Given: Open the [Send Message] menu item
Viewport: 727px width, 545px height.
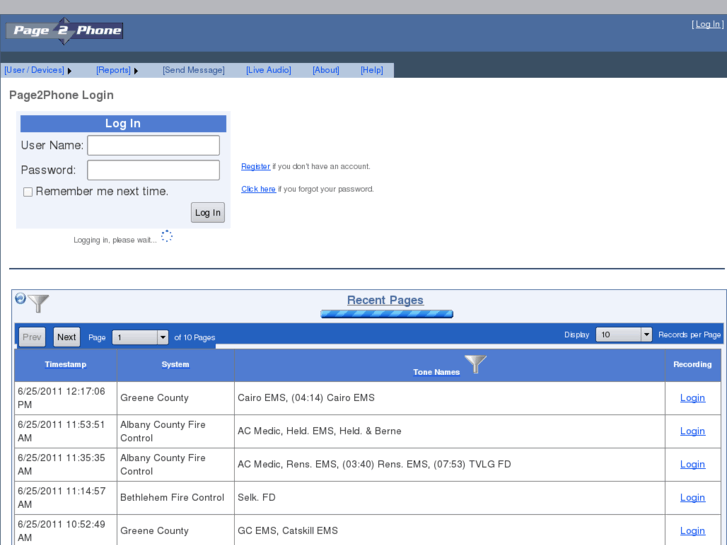Looking at the screenshot, I should tap(193, 70).
